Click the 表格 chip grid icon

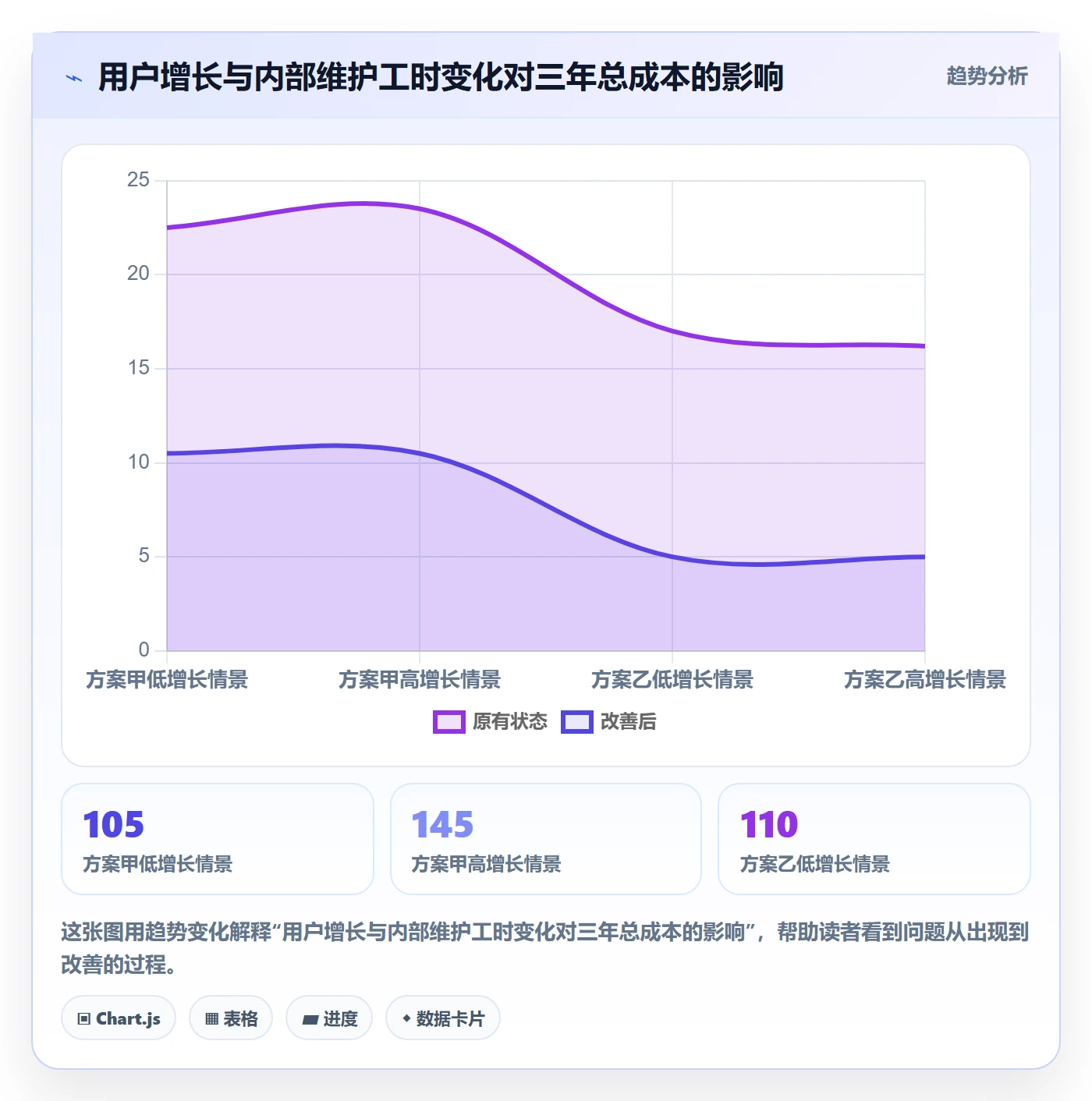click(x=211, y=1019)
